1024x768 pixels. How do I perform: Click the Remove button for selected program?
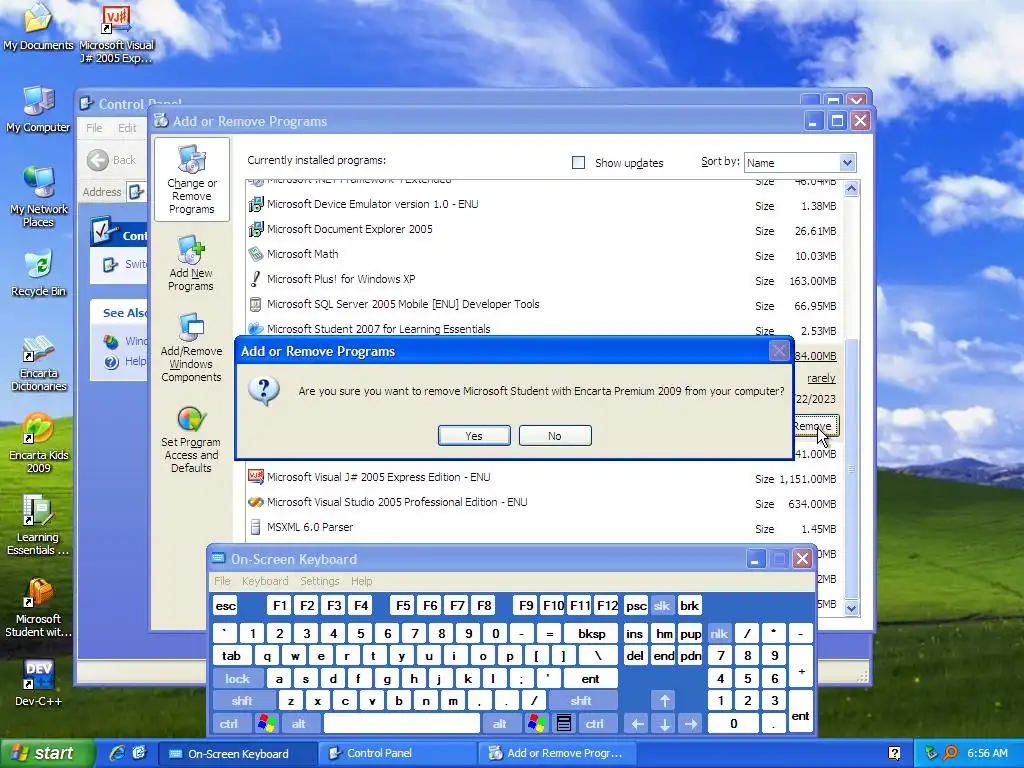point(816,426)
